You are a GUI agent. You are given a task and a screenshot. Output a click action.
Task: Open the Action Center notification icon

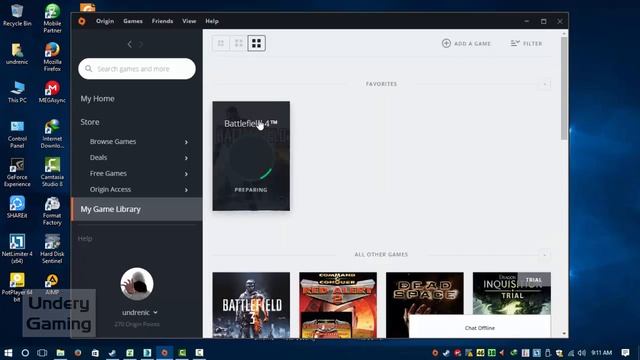(625, 353)
